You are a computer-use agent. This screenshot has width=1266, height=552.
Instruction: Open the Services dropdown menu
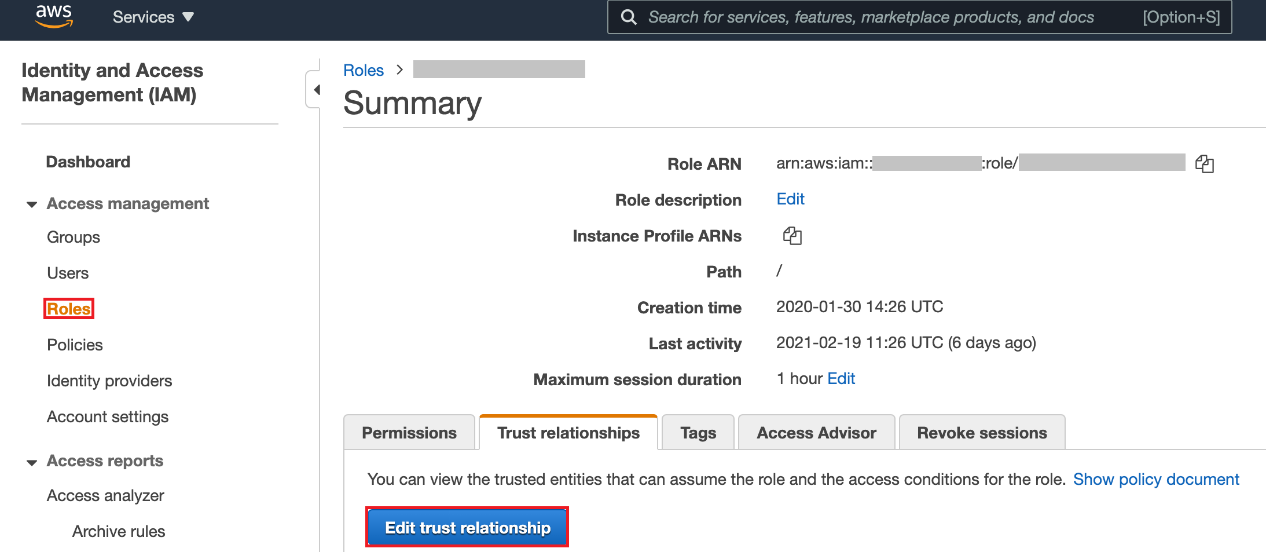(x=153, y=17)
